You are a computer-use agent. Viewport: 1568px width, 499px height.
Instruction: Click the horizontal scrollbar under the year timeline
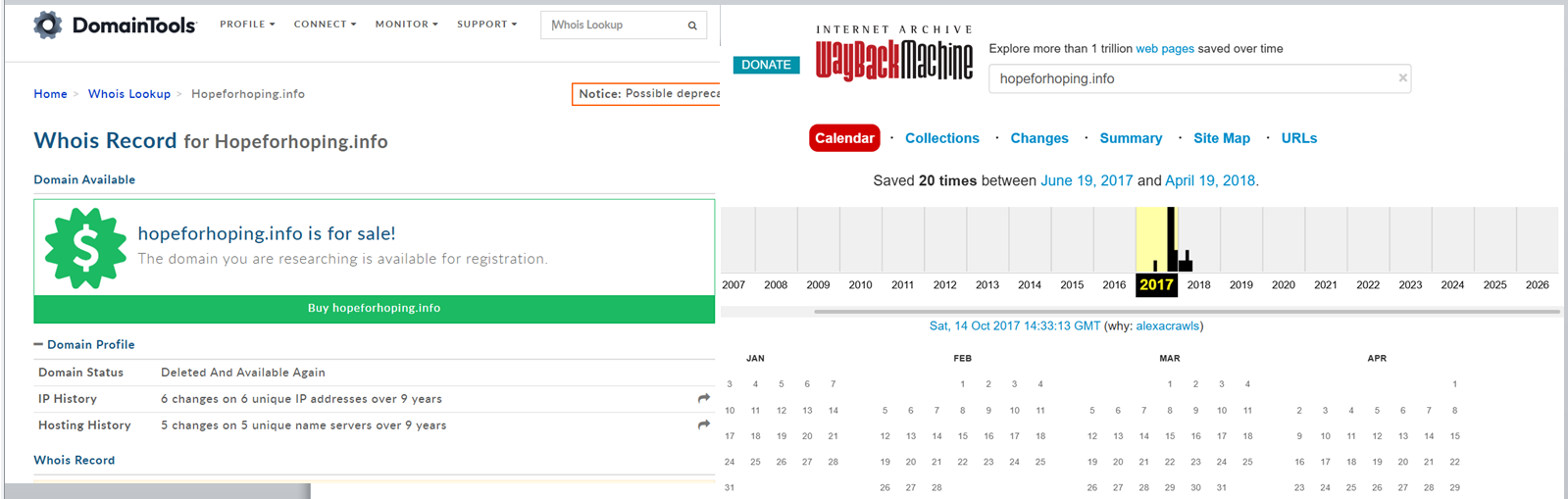pos(1187,312)
